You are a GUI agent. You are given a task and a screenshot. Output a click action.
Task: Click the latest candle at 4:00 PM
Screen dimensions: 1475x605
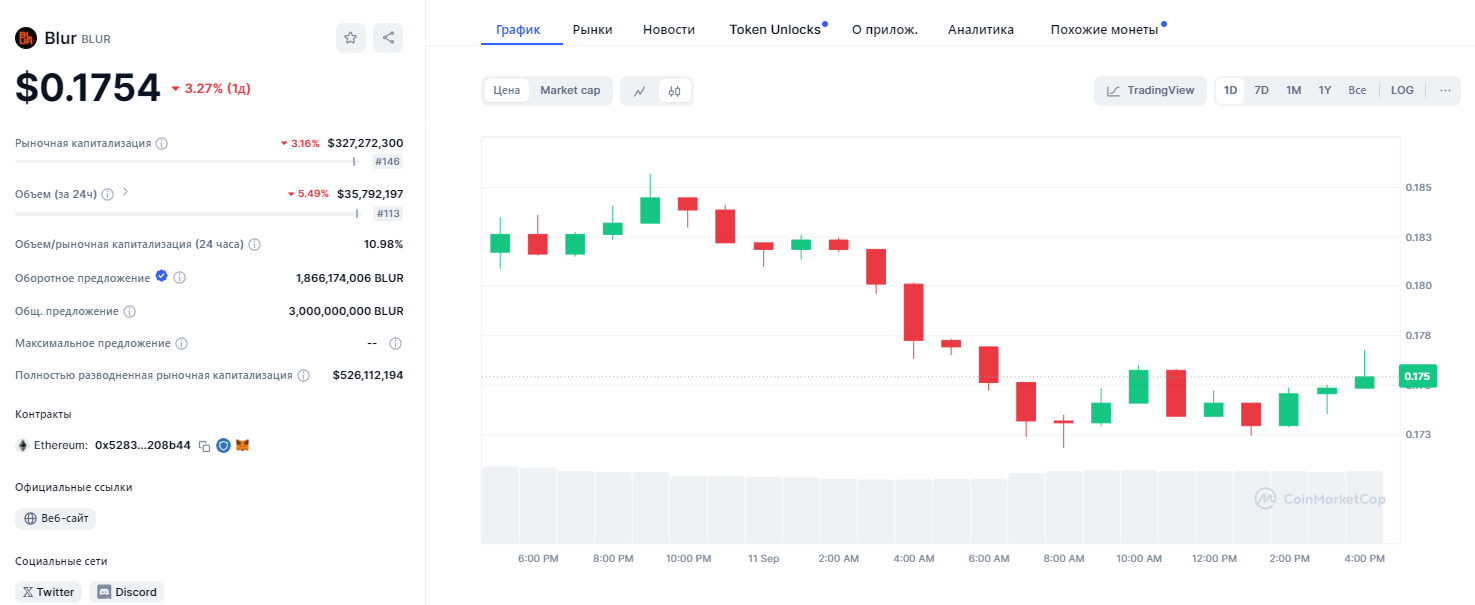(1364, 382)
